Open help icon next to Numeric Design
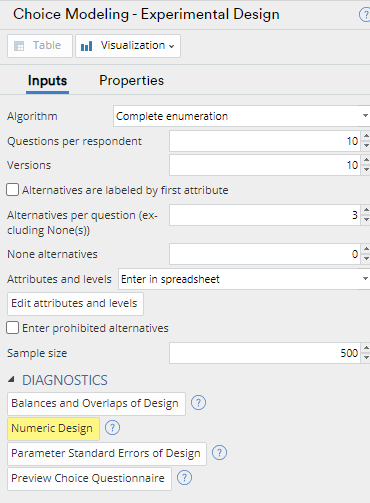 coord(112,428)
